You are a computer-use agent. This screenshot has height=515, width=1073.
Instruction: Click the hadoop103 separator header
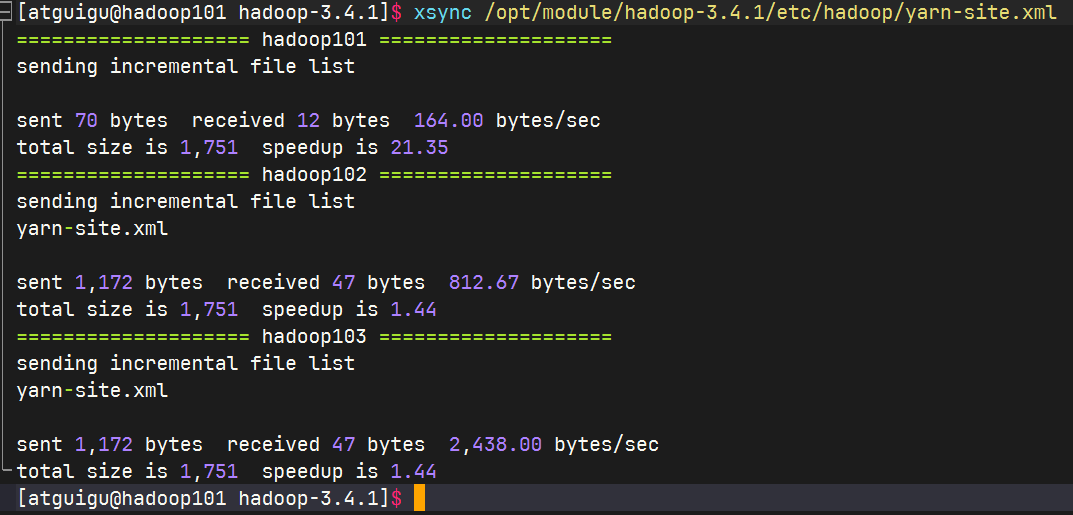pos(314,336)
